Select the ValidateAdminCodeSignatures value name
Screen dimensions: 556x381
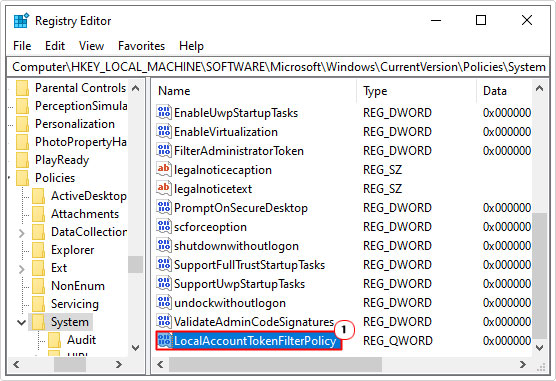pos(254,322)
